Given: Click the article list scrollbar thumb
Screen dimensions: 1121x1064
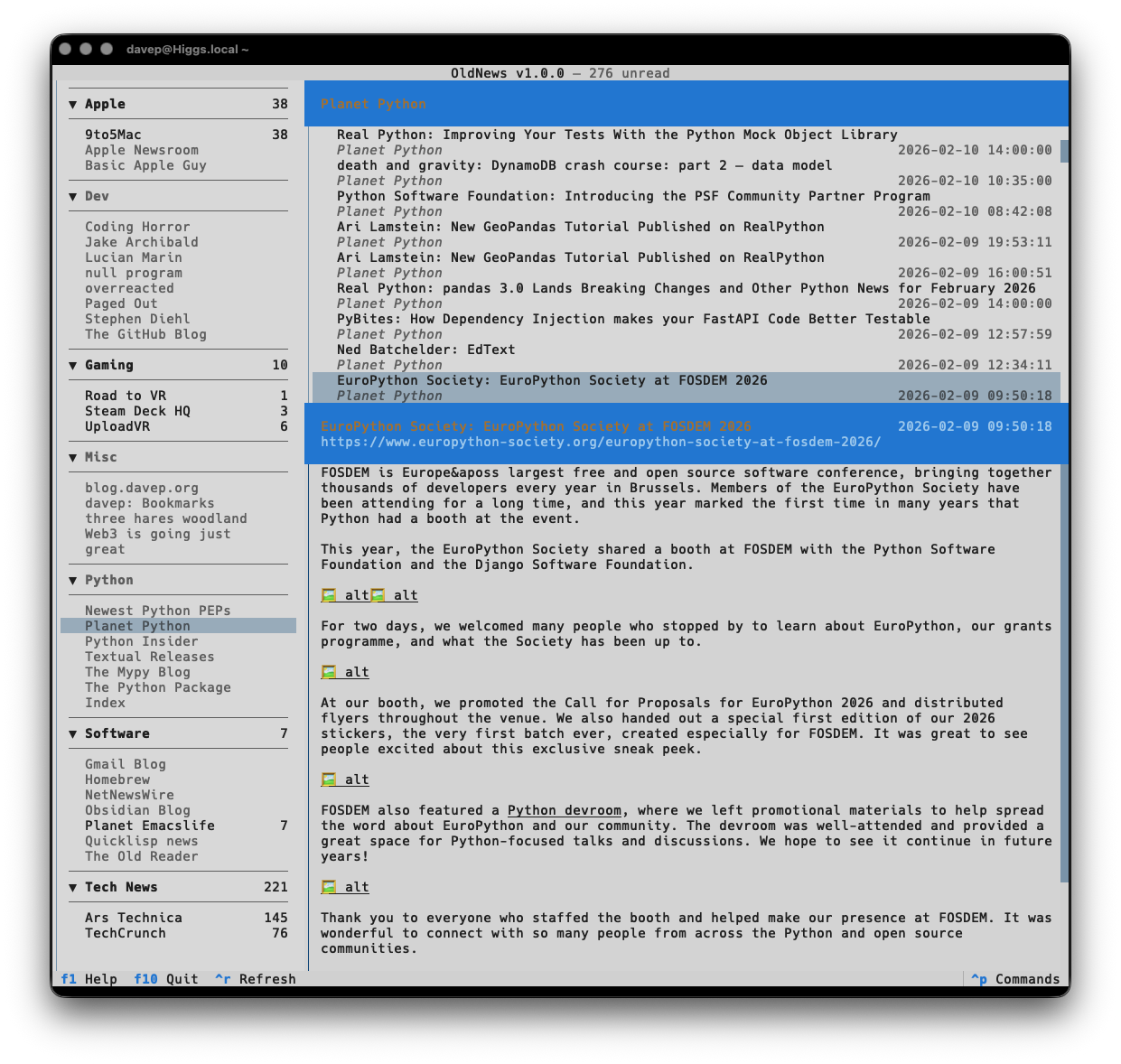Looking at the screenshot, I should (x=1064, y=151).
